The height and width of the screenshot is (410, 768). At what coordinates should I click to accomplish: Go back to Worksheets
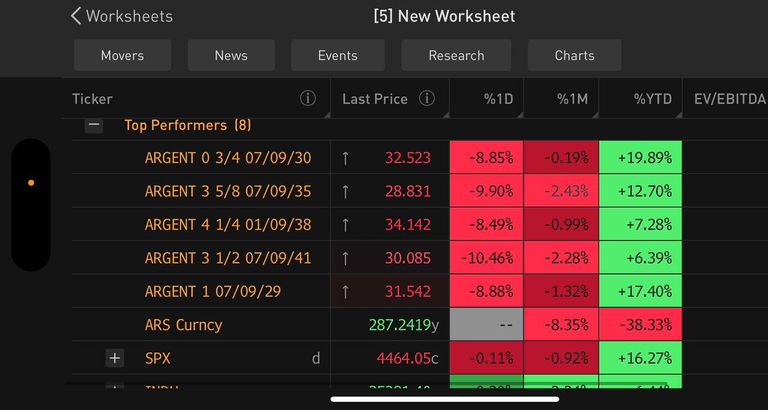pos(121,16)
